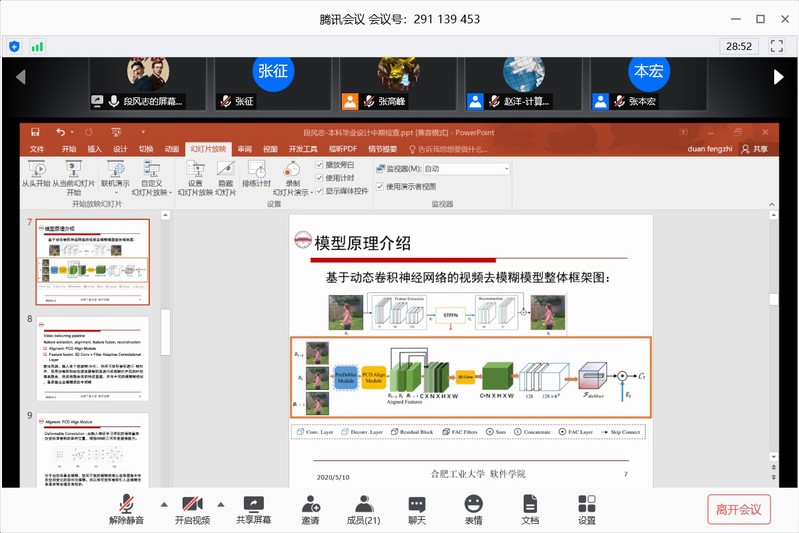Expand audio options arrow beside unmute
The height and width of the screenshot is (533, 799).
click(163, 503)
